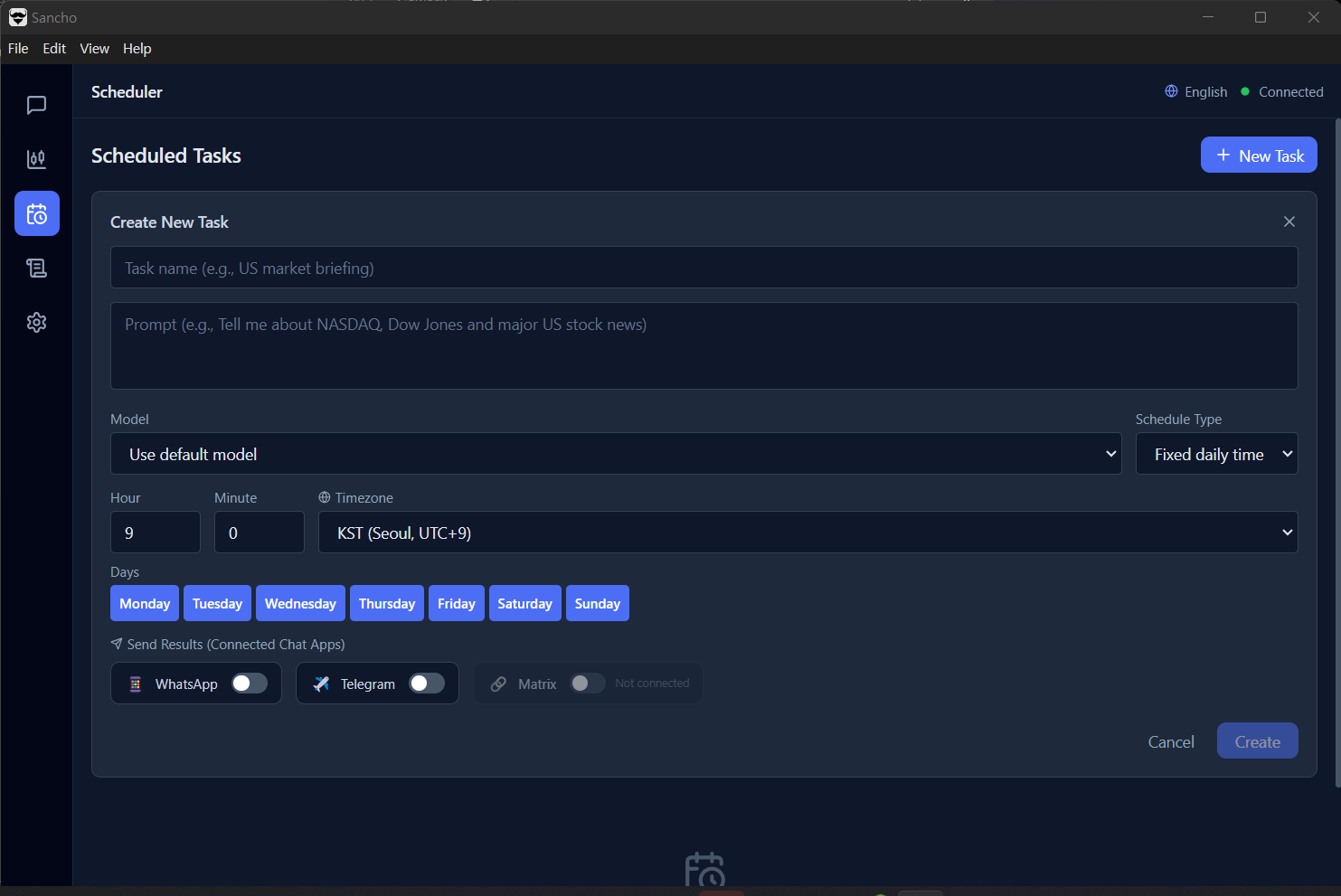Select the Scheduler calendar sidebar icon
Screen dimensions: 1341x896
point(37,213)
